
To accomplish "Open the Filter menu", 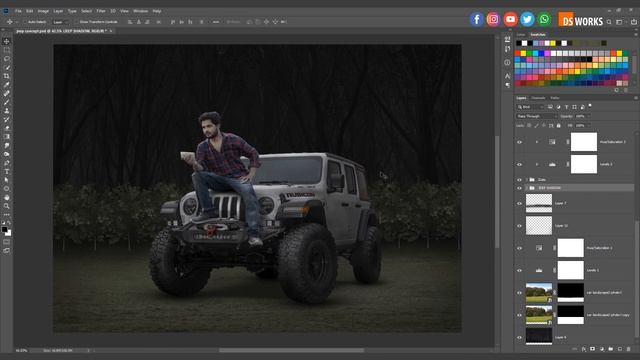I will tap(101, 11).
